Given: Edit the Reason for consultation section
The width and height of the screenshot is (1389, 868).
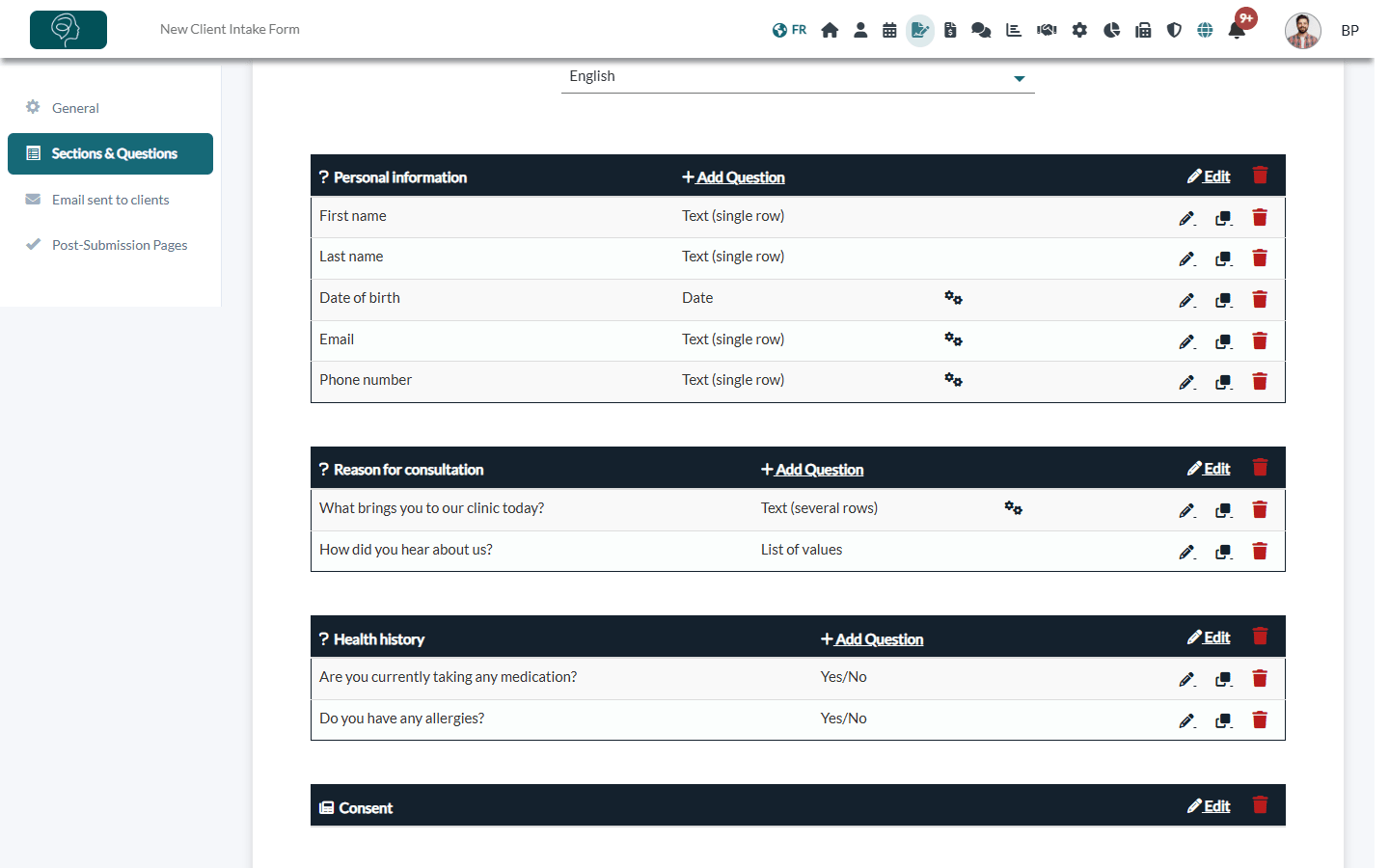Looking at the screenshot, I should tap(1209, 469).
